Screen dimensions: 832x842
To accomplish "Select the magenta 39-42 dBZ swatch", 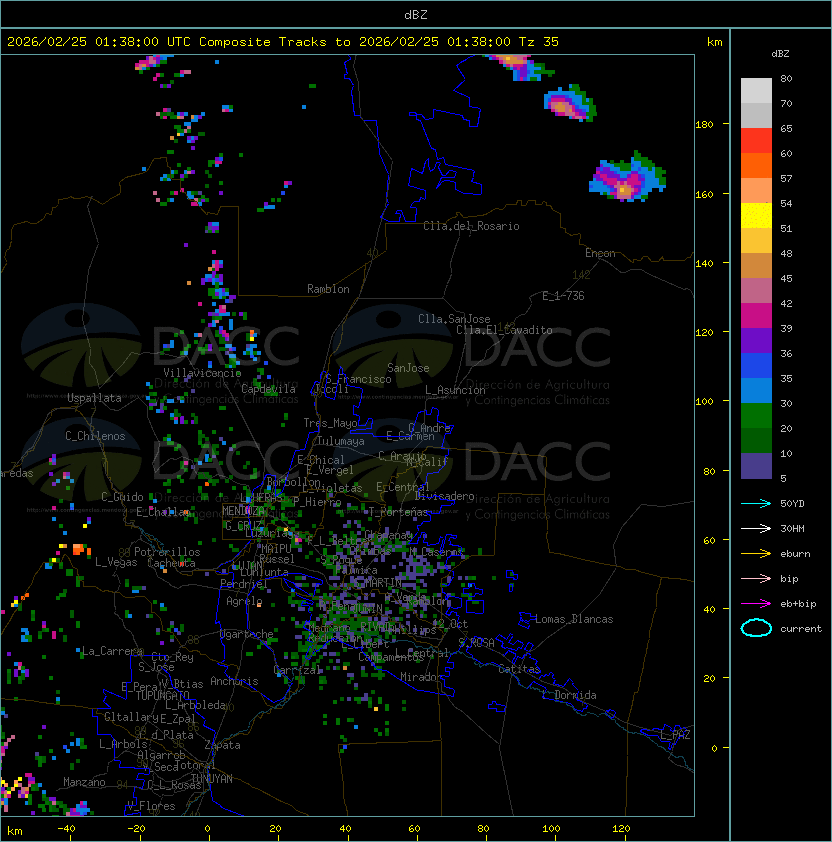I will pos(756,315).
